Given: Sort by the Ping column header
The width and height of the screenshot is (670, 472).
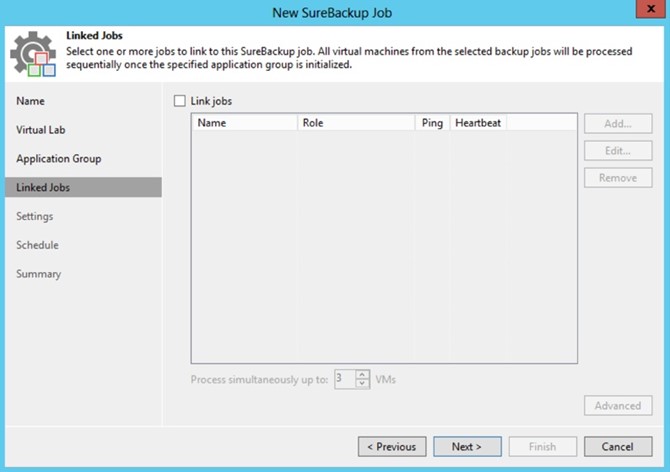Looking at the screenshot, I should click(432, 123).
